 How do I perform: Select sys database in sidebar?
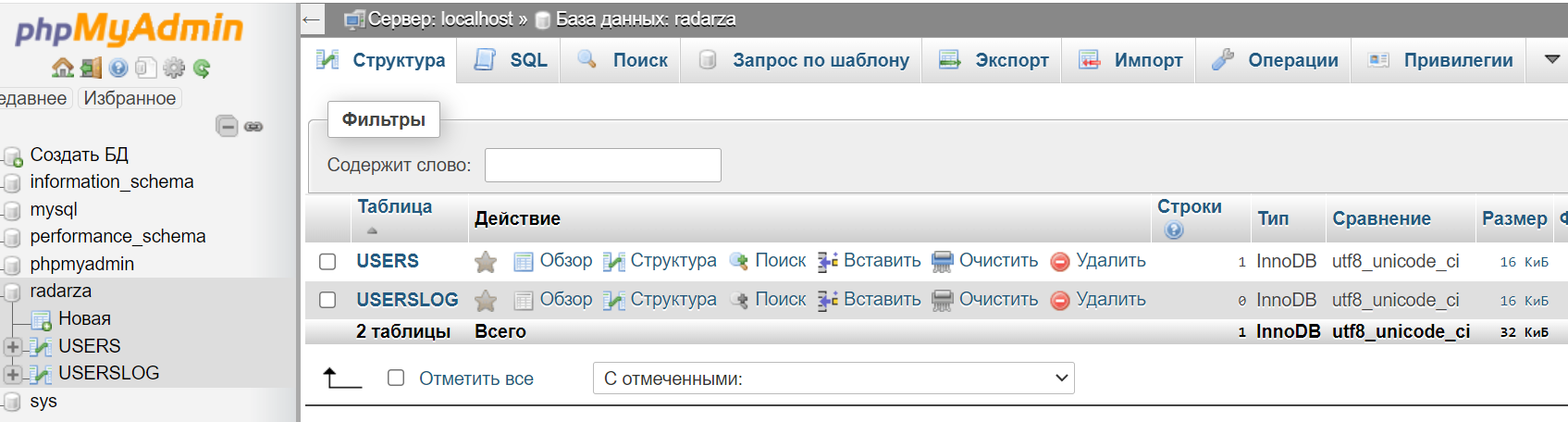pos(43,401)
